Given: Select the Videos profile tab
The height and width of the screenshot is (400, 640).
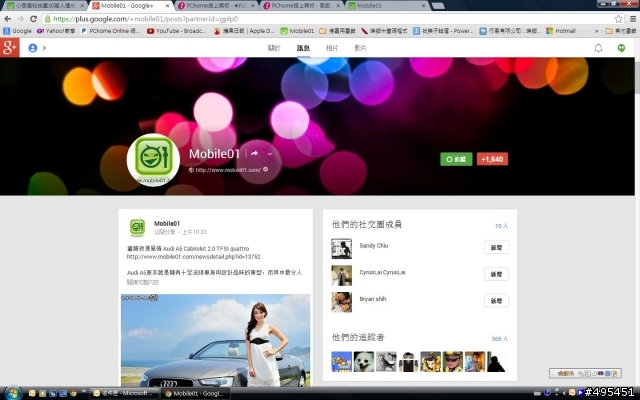Looking at the screenshot, I should [360, 48].
